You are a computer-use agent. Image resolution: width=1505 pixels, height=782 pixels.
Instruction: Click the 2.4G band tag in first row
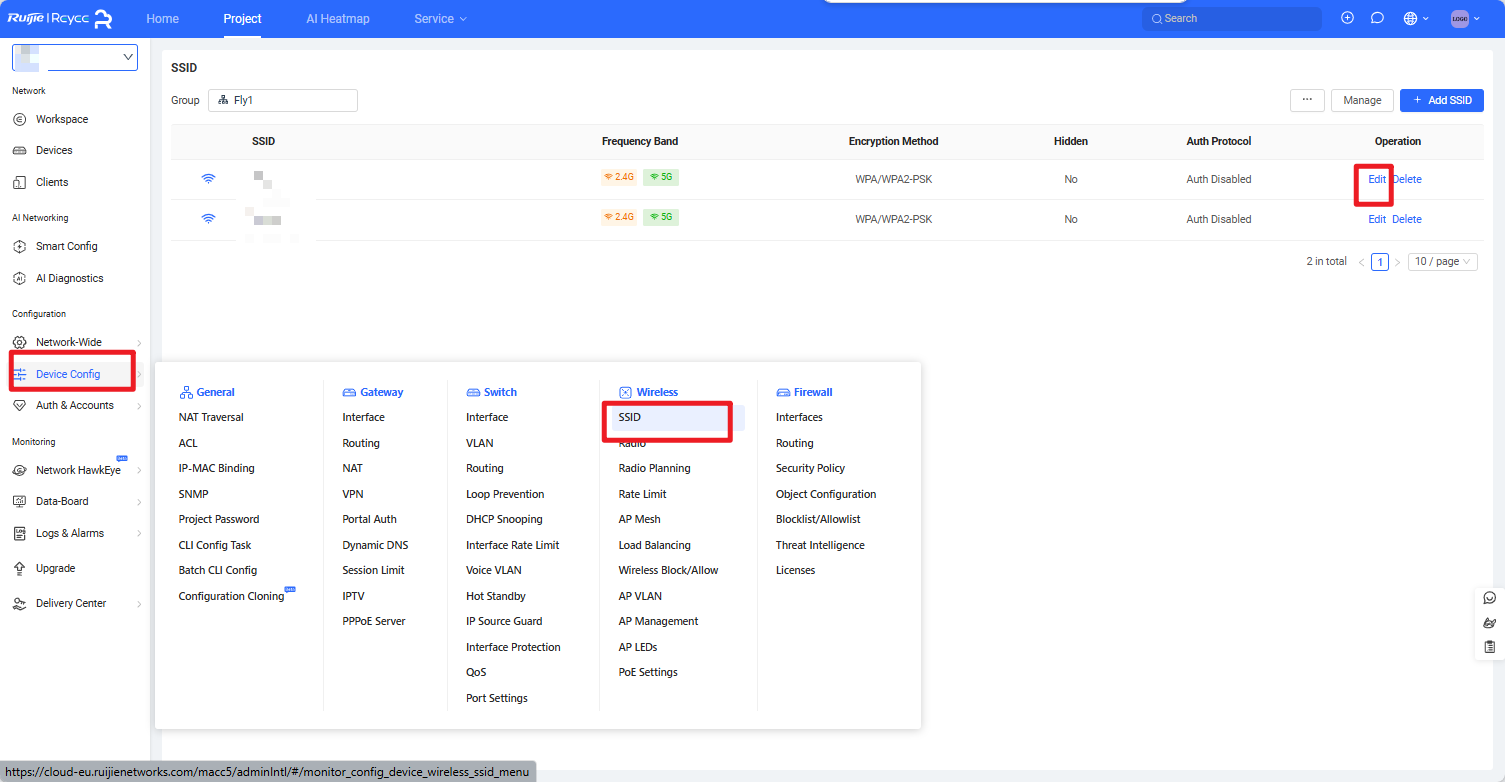pos(620,177)
